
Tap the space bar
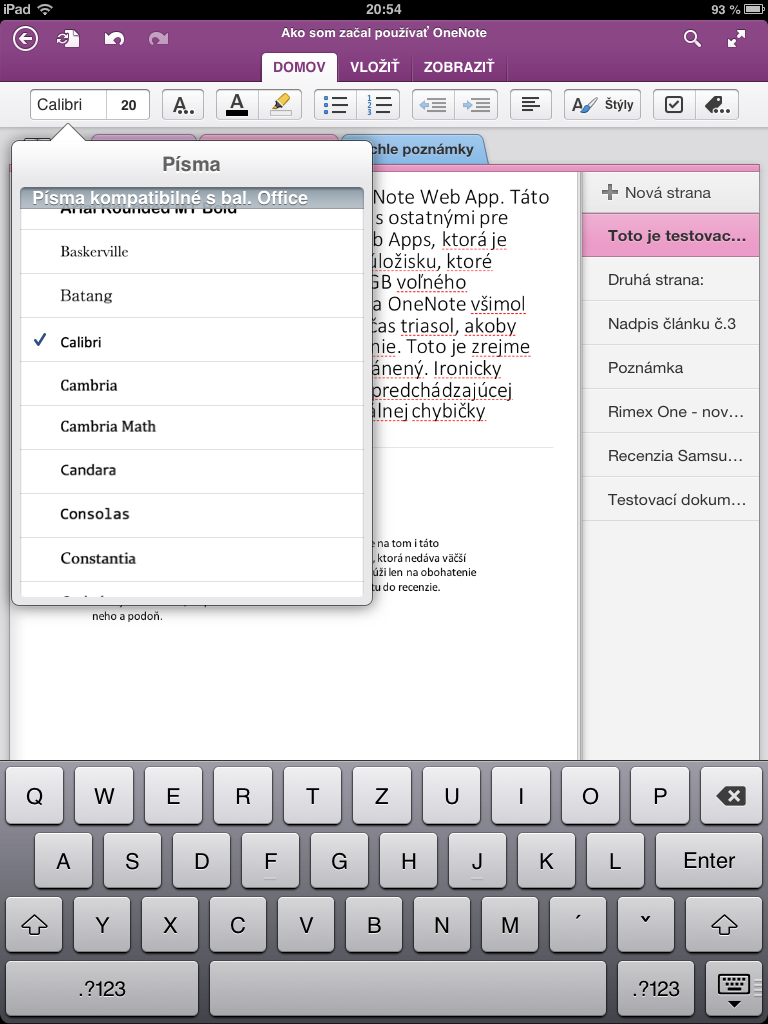[x=408, y=989]
